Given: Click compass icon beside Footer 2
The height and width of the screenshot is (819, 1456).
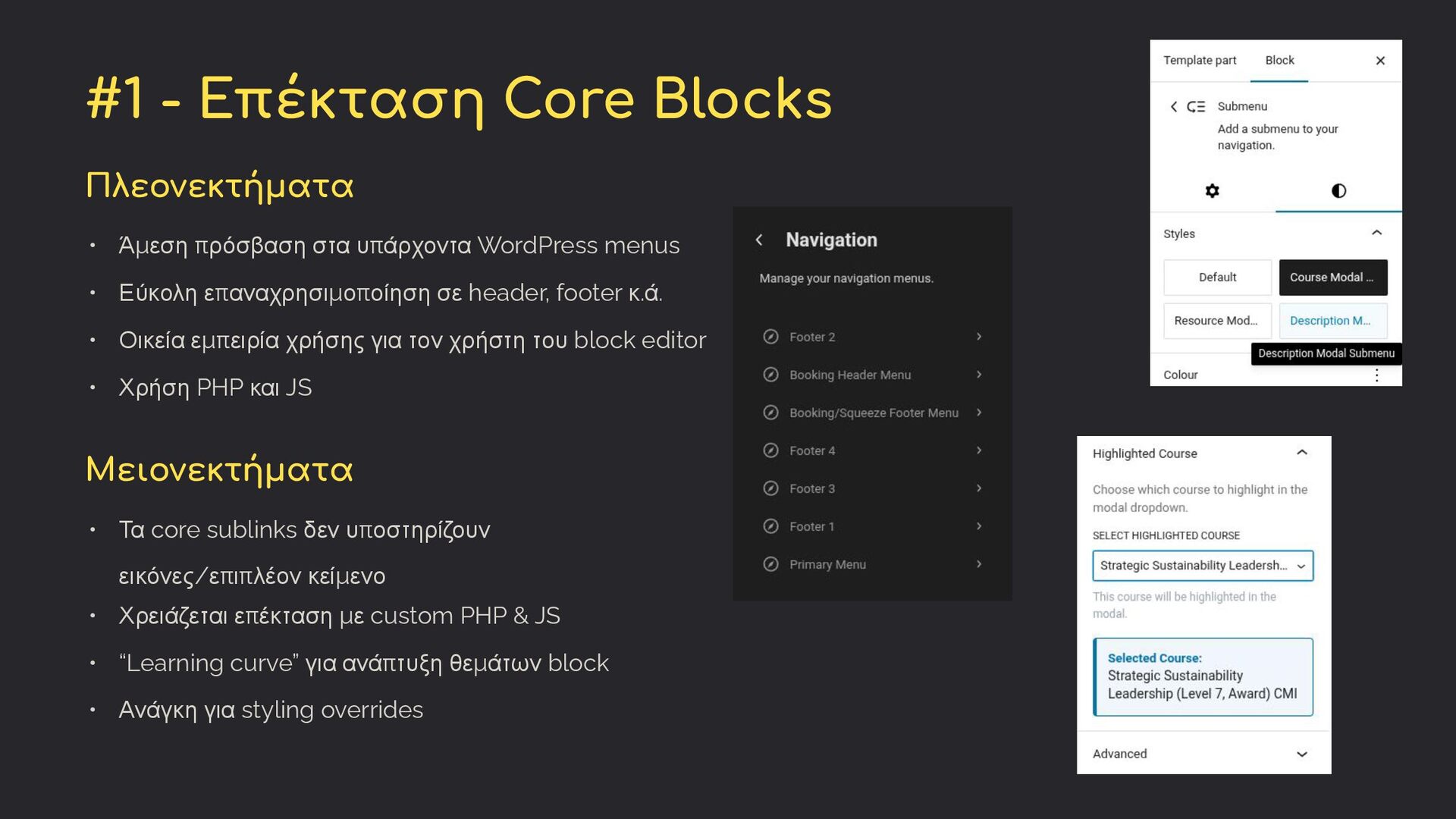Looking at the screenshot, I should click(770, 337).
